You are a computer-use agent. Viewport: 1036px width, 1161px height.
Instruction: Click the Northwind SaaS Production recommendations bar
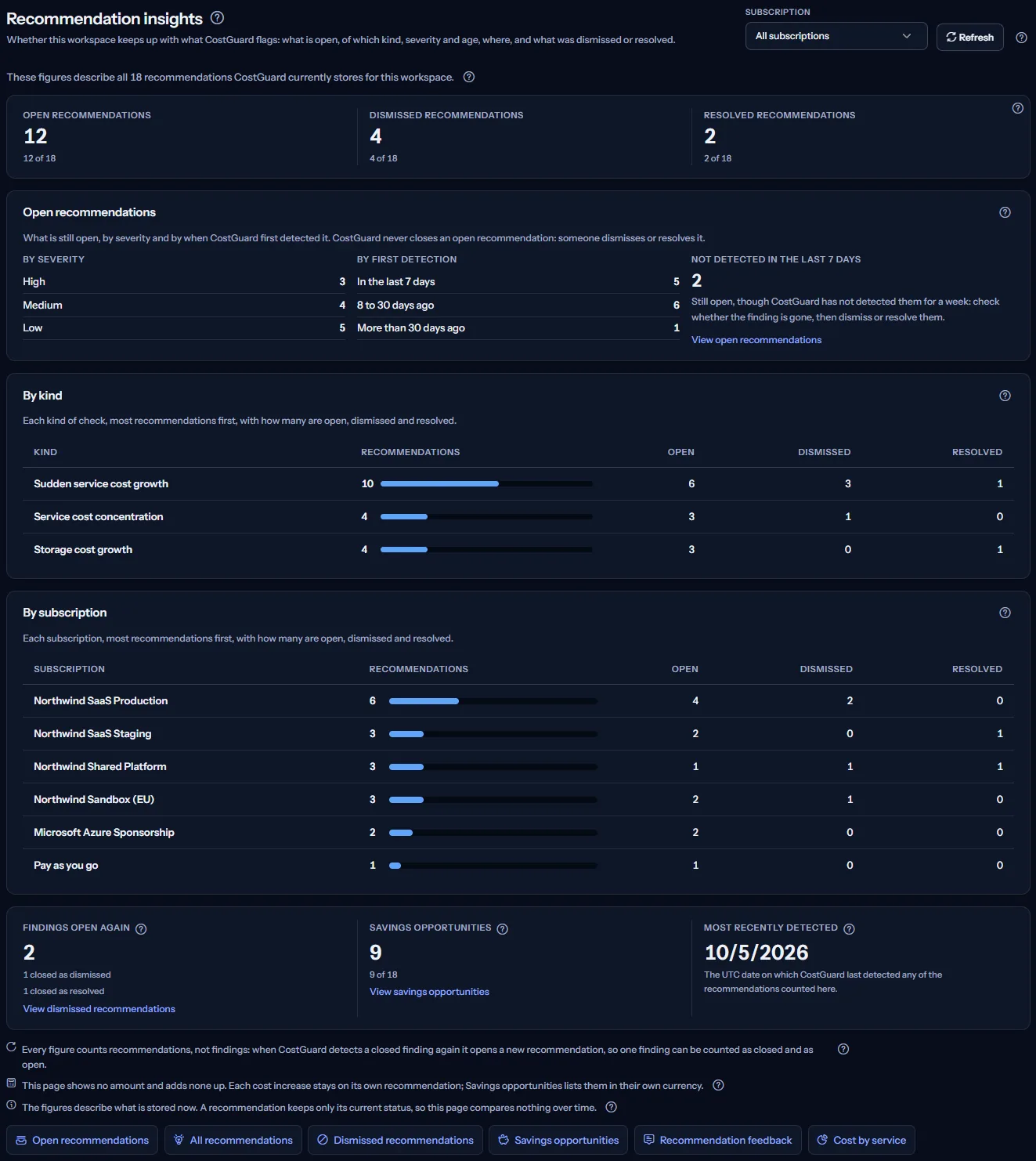[x=493, y=701]
